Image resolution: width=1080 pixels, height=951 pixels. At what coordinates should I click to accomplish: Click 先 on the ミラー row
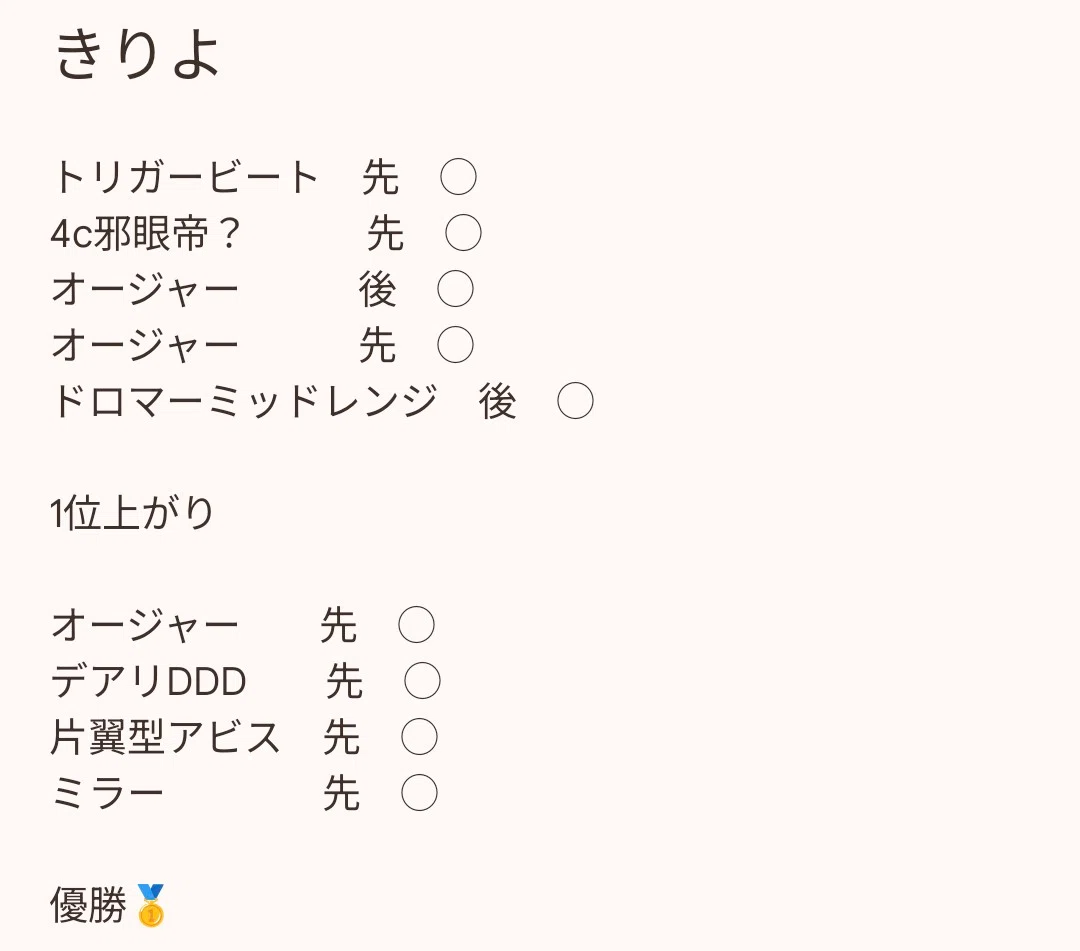[342, 793]
